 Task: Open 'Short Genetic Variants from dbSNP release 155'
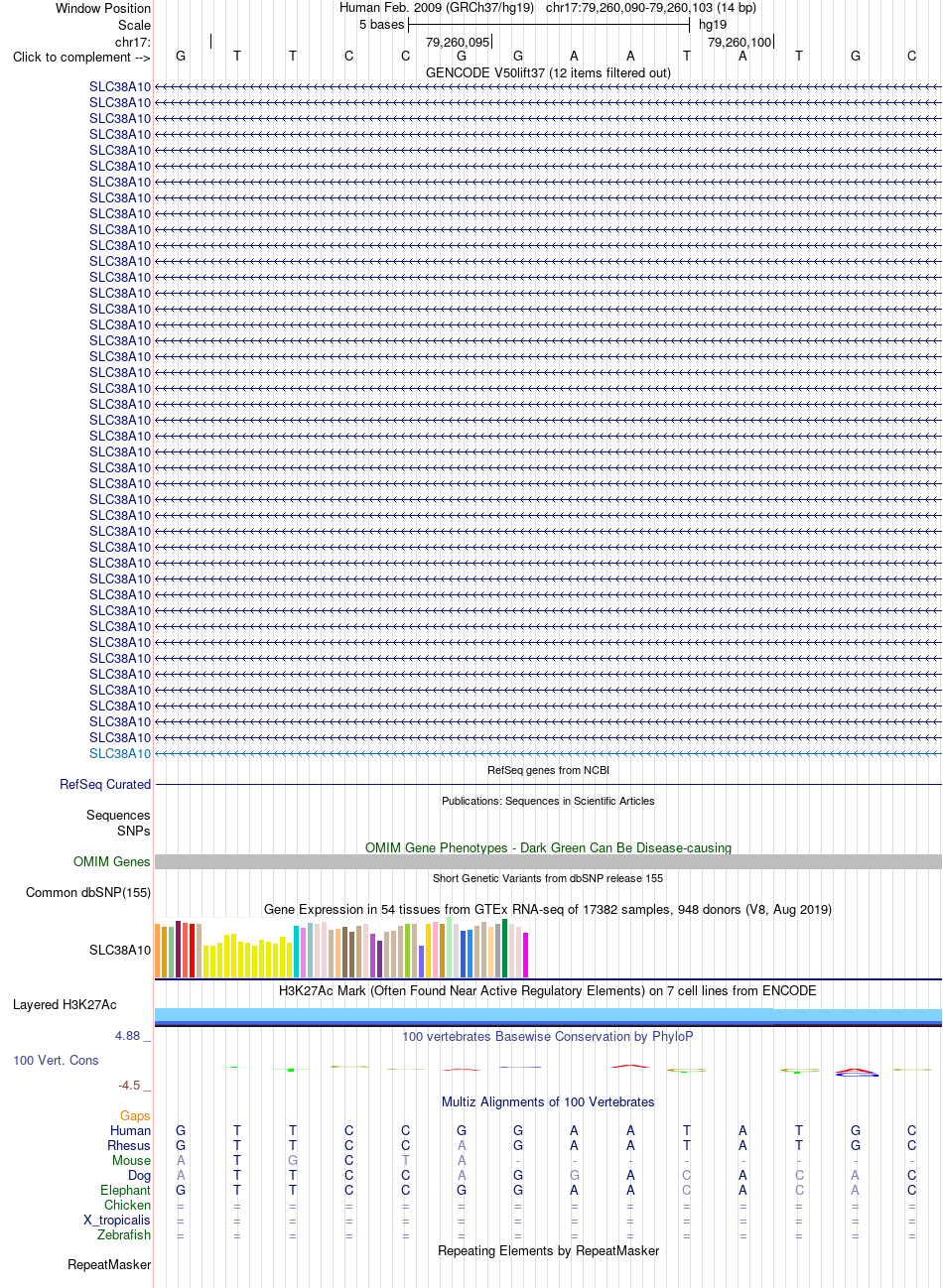(x=548, y=878)
